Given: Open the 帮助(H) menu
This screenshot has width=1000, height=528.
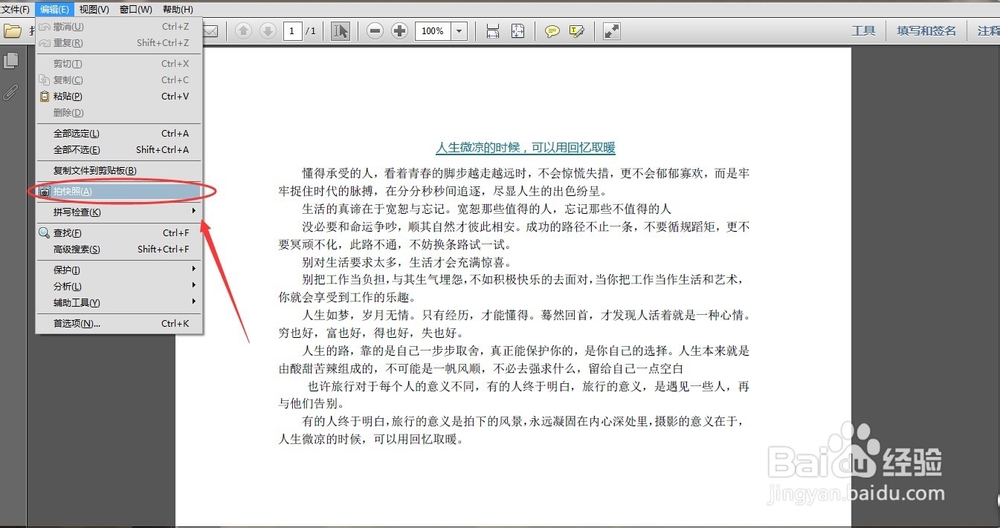Looking at the screenshot, I should click(x=178, y=10).
